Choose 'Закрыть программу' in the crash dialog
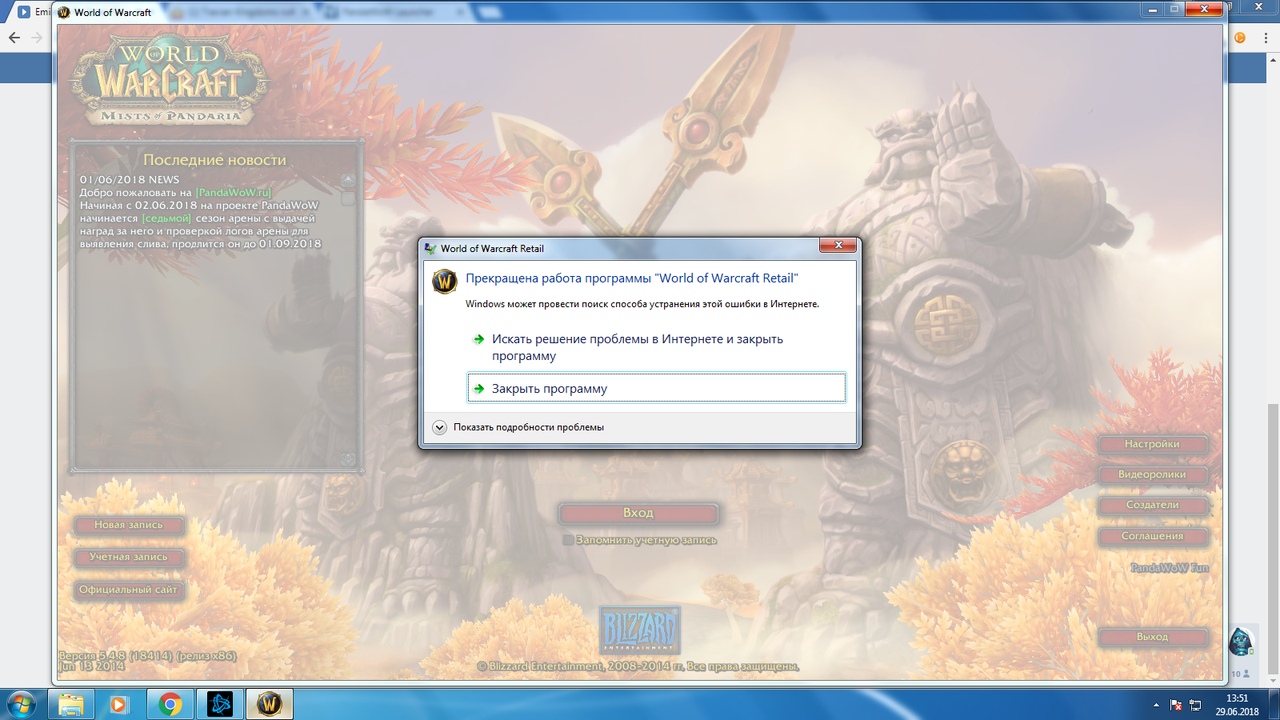This screenshot has width=1280, height=720. [656, 388]
